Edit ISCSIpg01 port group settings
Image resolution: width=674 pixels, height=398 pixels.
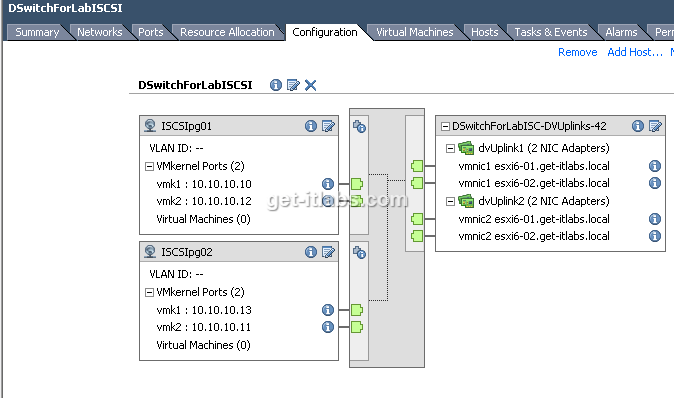(x=328, y=126)
